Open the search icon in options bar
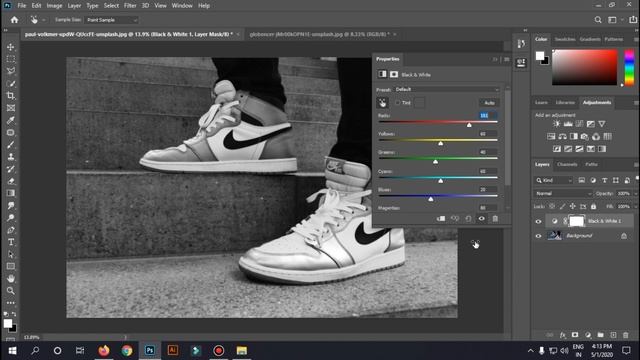The height and width of the screenshot is (360, 640). click(598, 20)
